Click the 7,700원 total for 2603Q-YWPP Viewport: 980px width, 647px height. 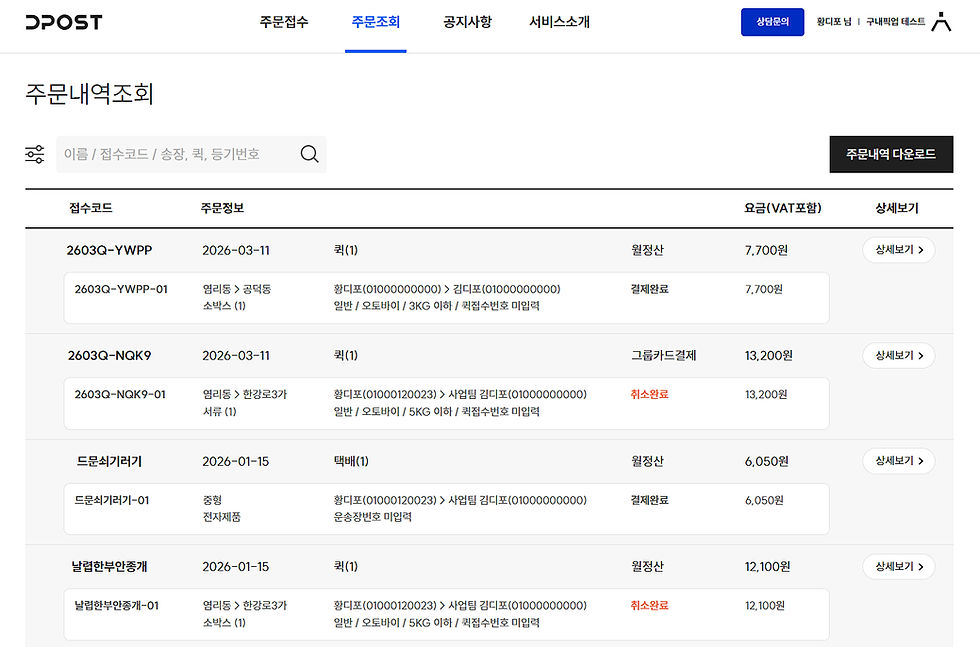click(766, 250)
